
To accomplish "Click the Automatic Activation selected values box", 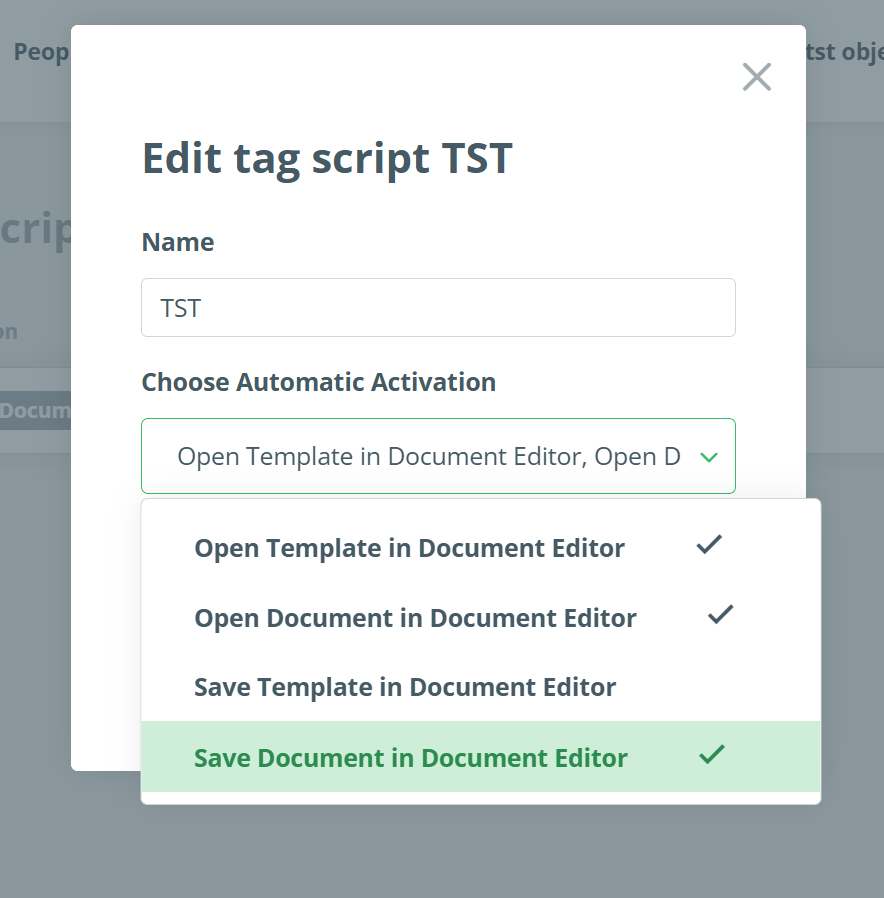I will 428,457.
